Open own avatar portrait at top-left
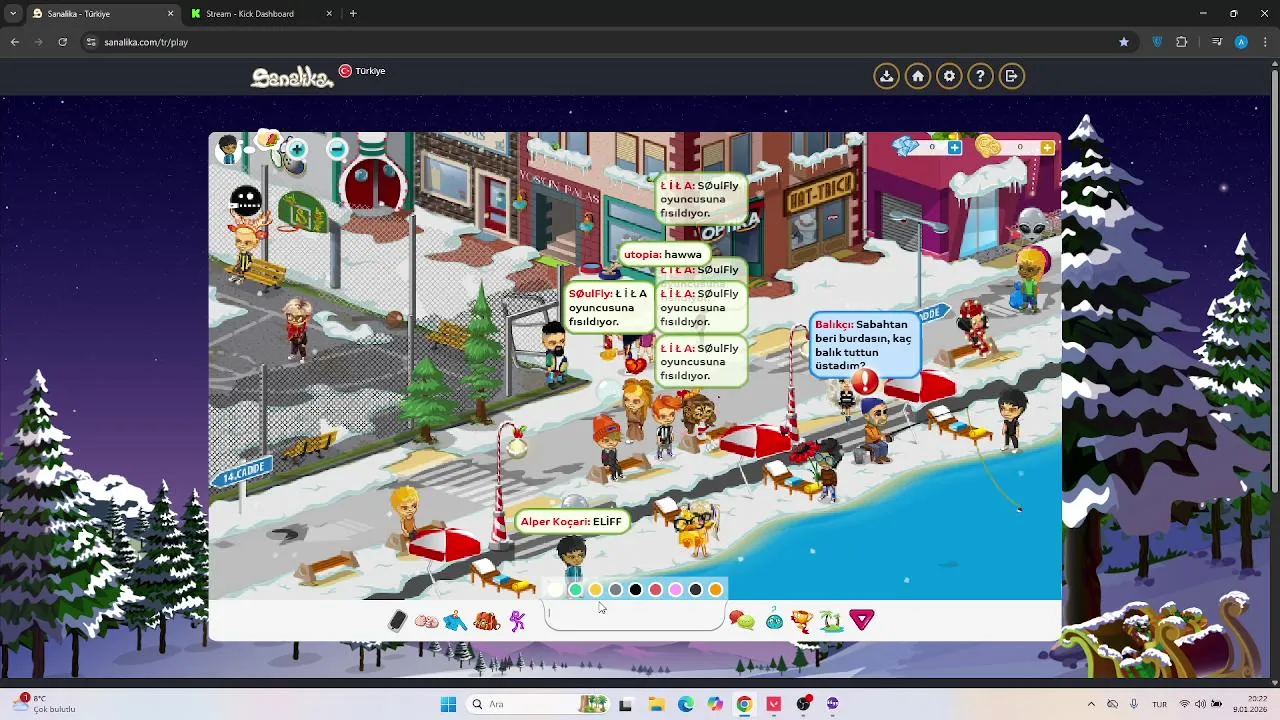 (229, 150)
